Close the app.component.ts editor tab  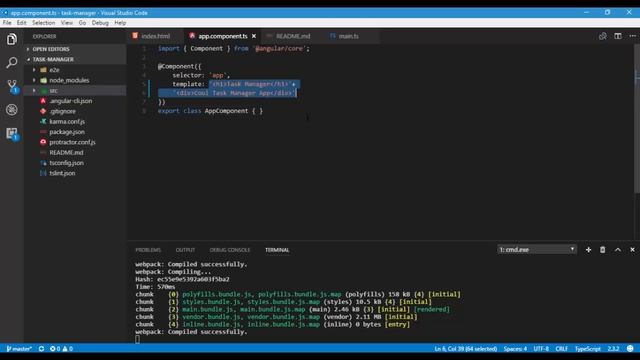[x=254, y=36]
